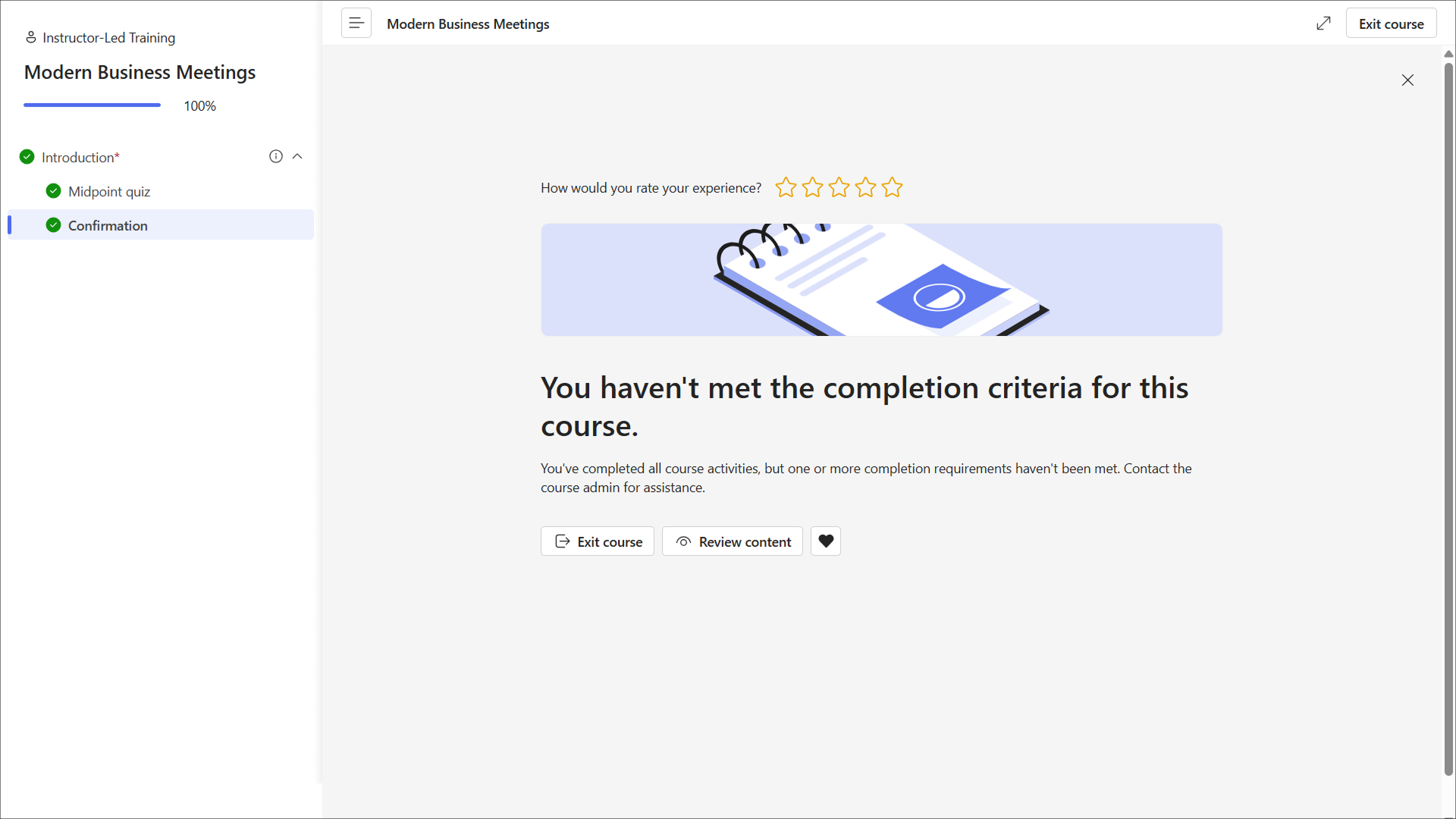Click the 100% course progress bar
The height and width of the screenshot is (819, 1456).
[92, 105]
